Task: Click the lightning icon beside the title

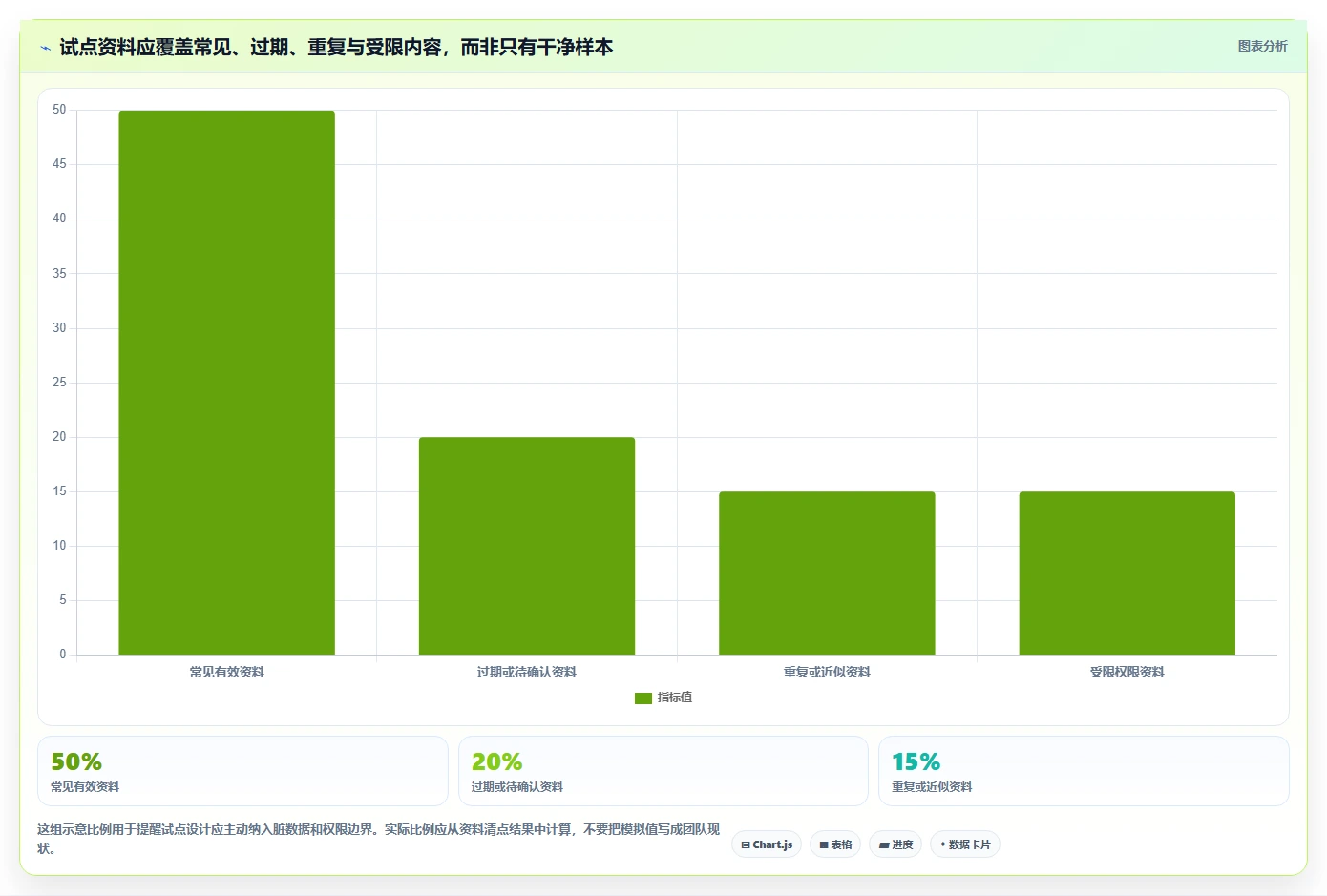Action: [45, 48]
